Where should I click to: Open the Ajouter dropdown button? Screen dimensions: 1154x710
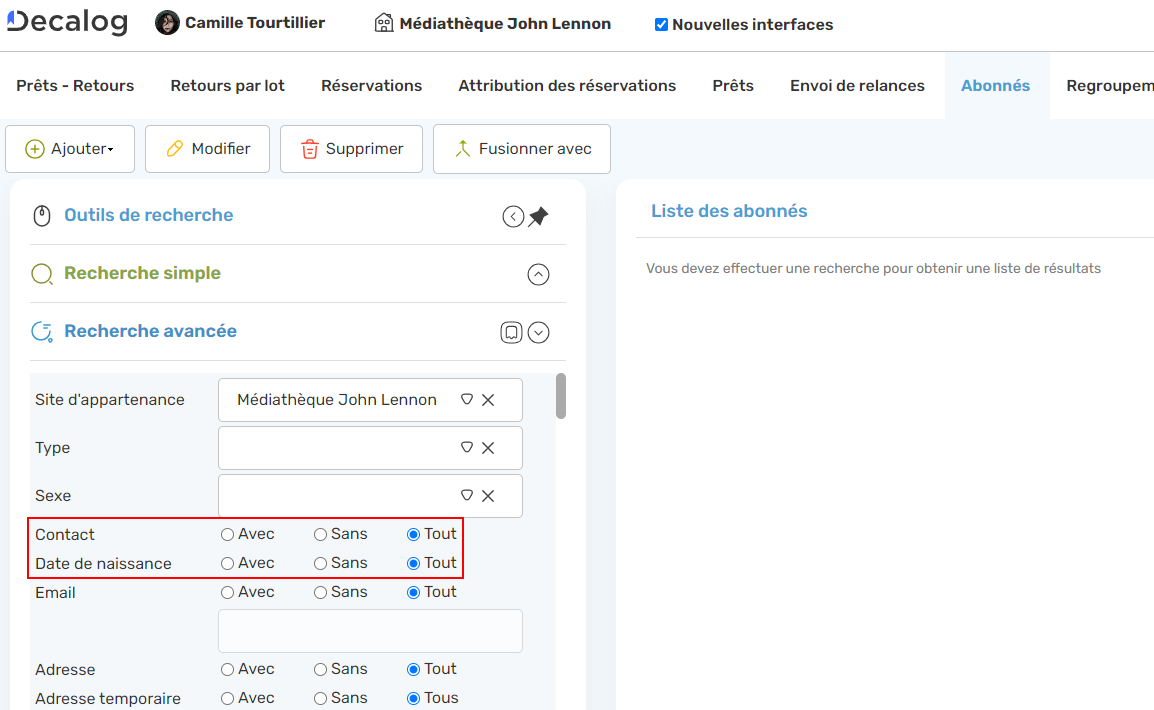(70, 149)
